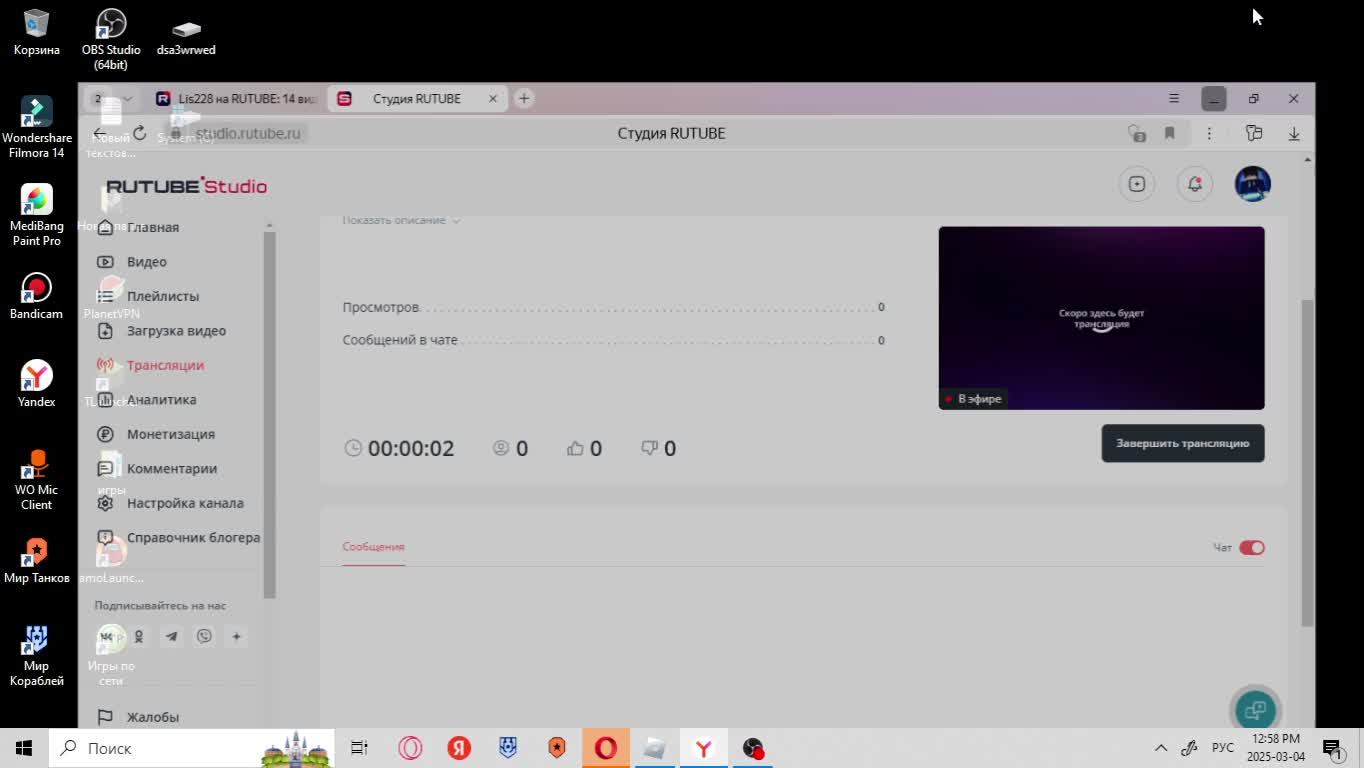1364x768 pixels.
Task: Open the browser hamburger menu
Action: click(1174, 98)
